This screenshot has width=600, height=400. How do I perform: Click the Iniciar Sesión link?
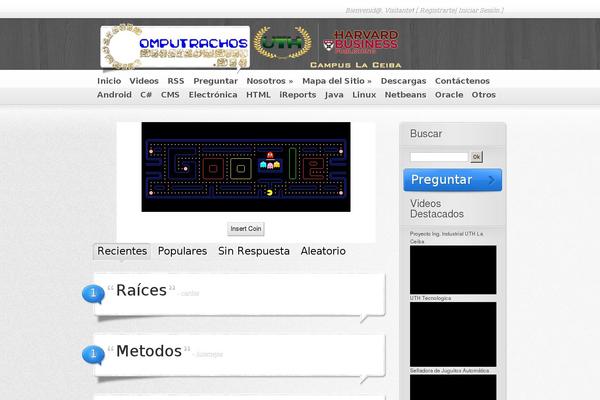point(479,11)
